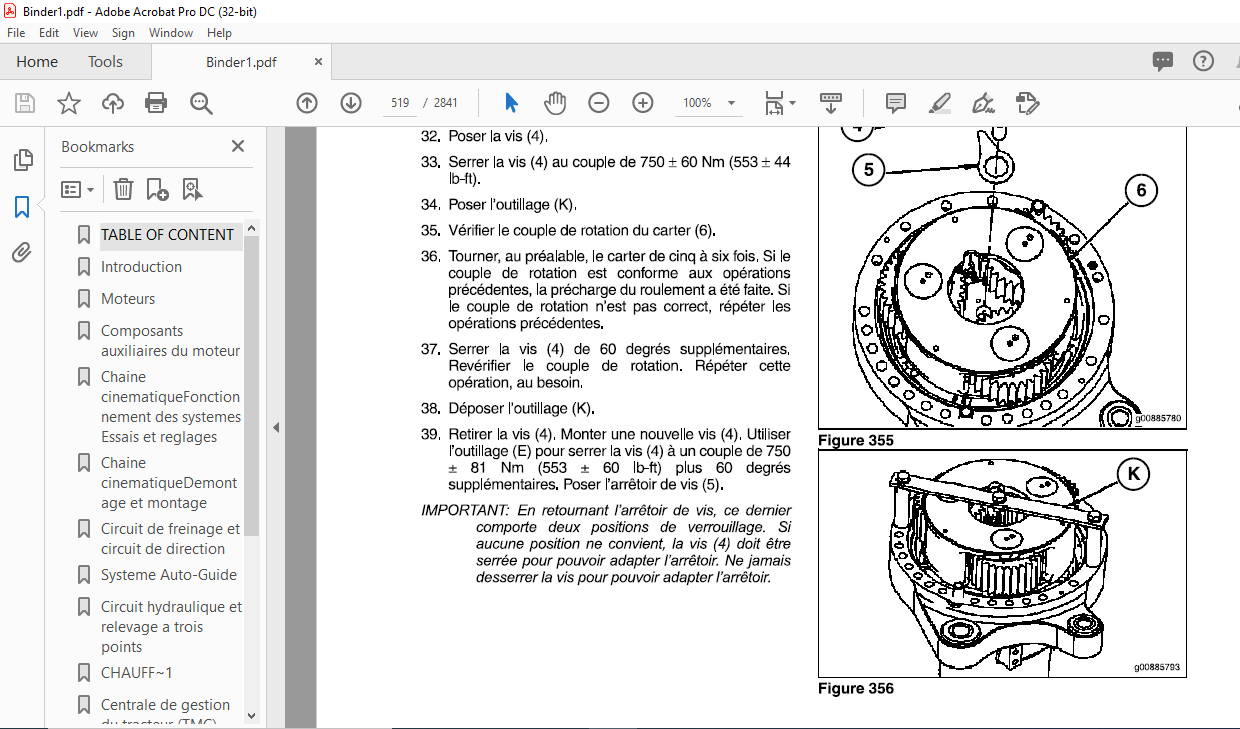
Task: Open the View menu
Action: point(85,33)
